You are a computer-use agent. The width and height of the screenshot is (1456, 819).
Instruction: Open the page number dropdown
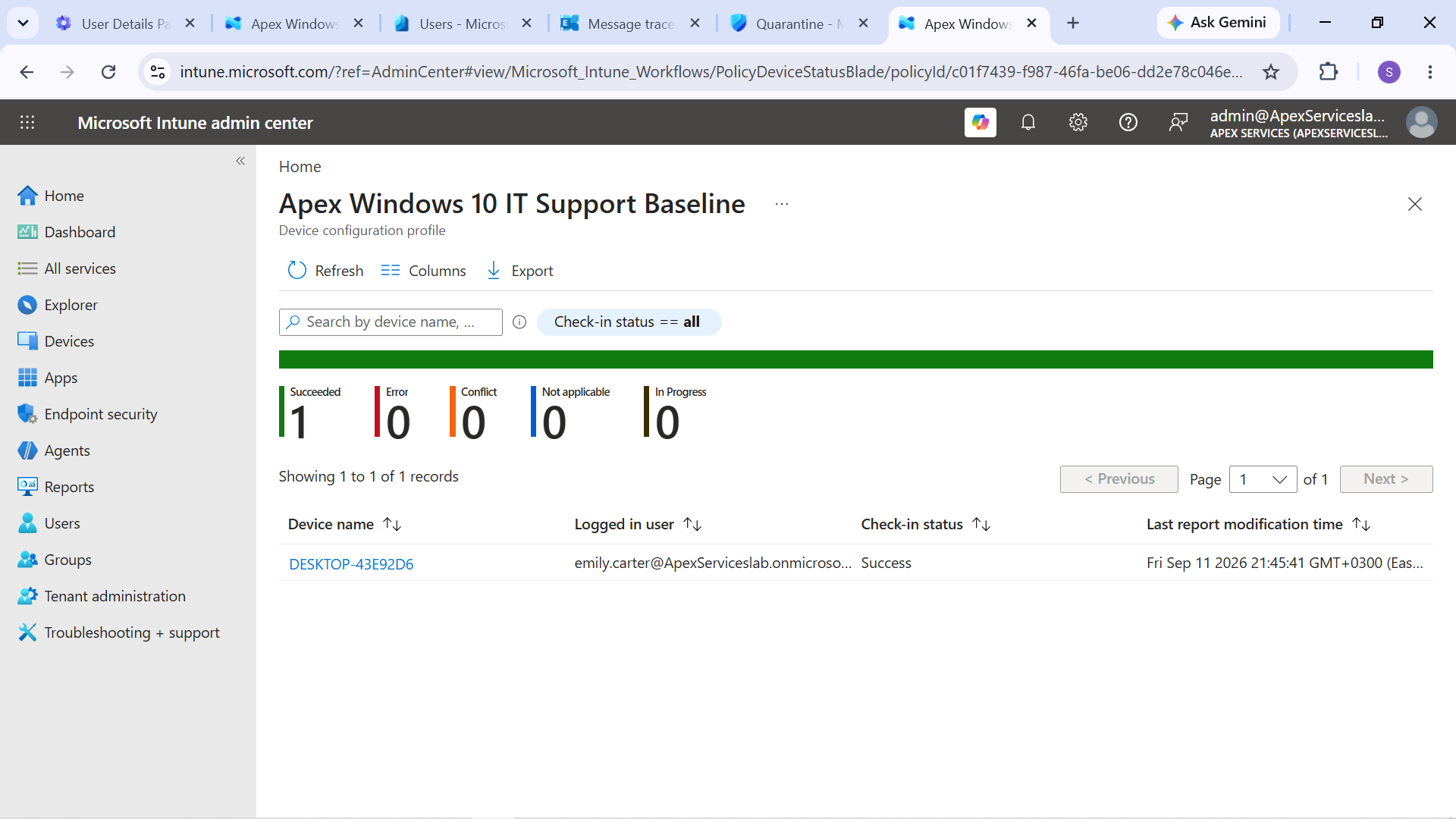pos(1263,479)
